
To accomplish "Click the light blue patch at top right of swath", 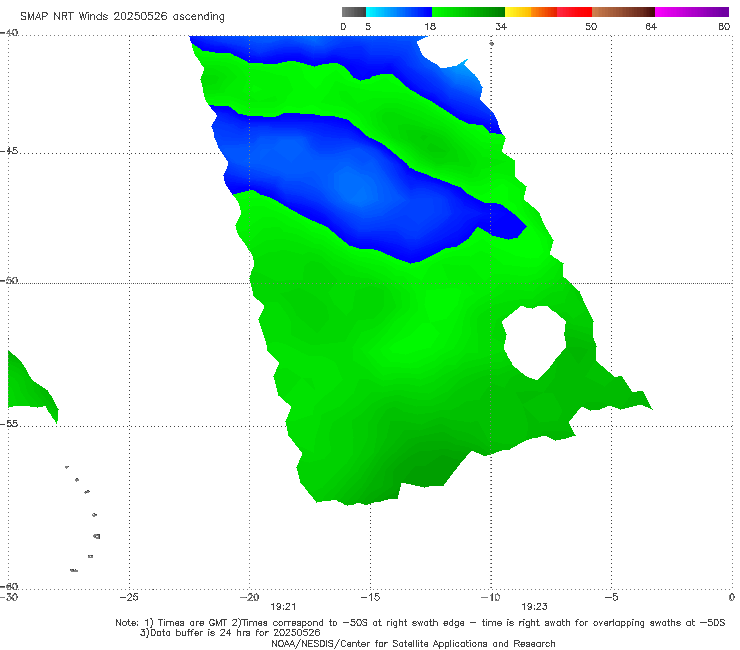I will pos(462,73).
